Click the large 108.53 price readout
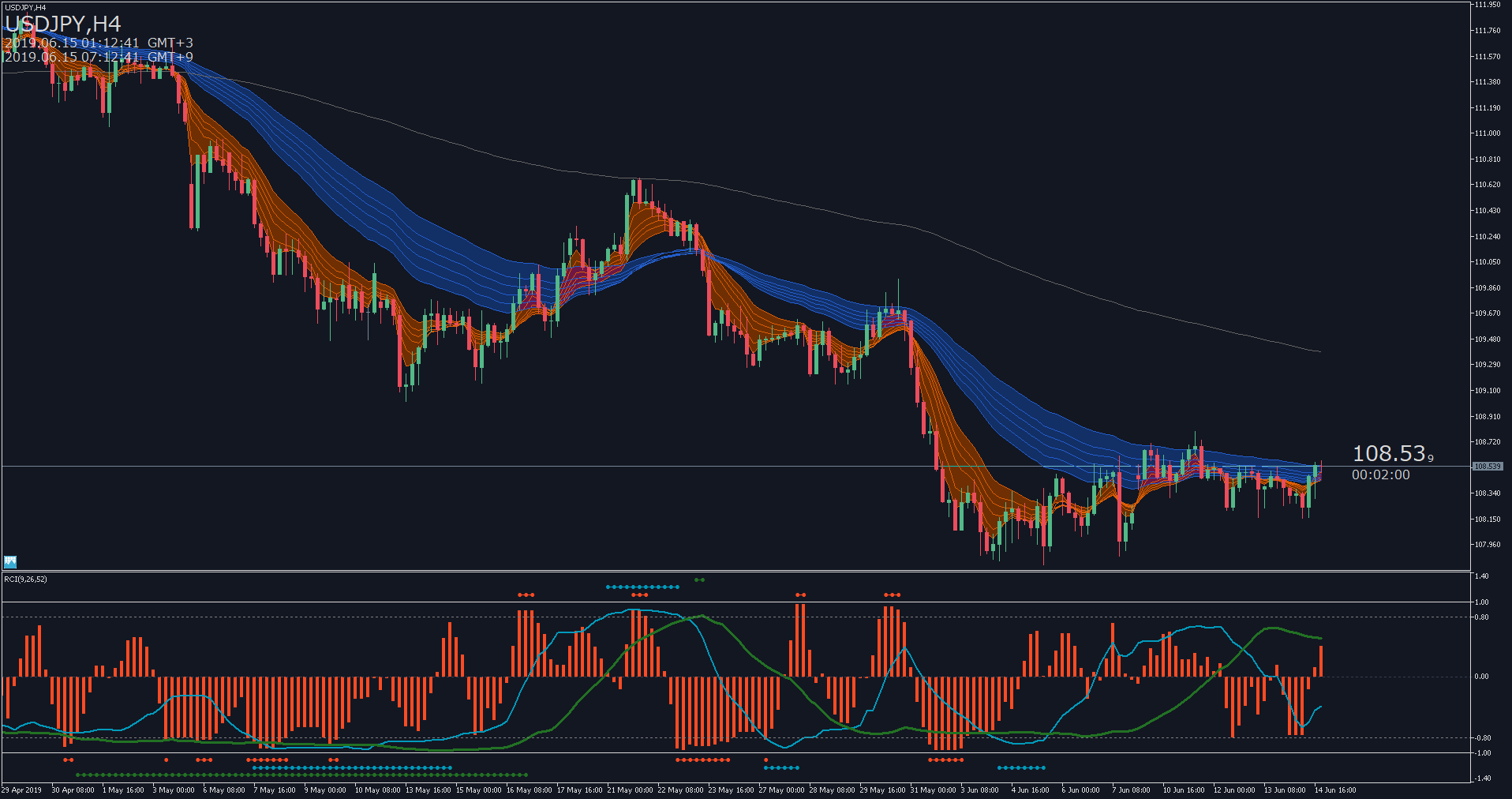This screenshot has width=1512, height=799. pos(1393,453)
